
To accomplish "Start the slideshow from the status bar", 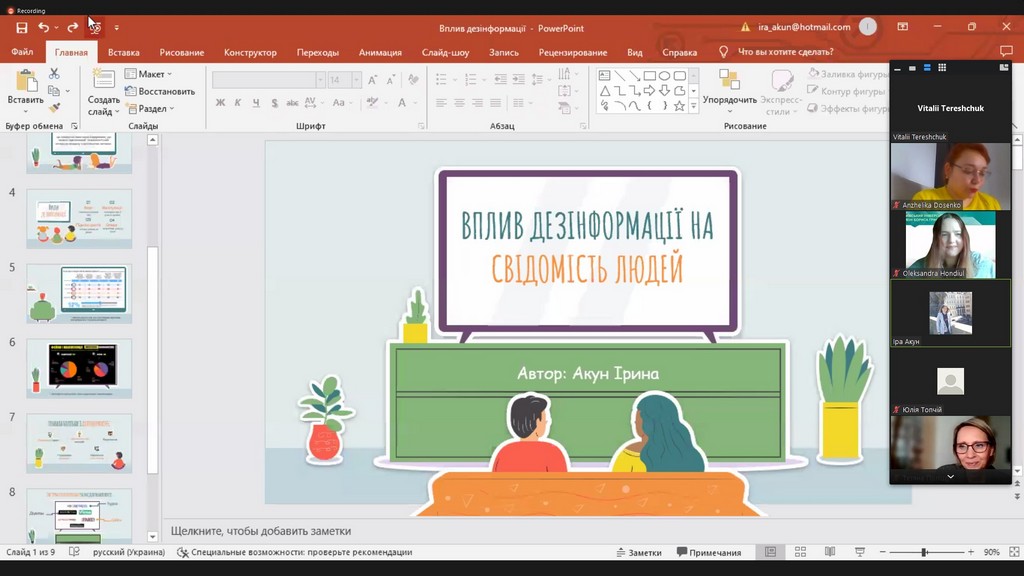I will click(x=859, y=552).
